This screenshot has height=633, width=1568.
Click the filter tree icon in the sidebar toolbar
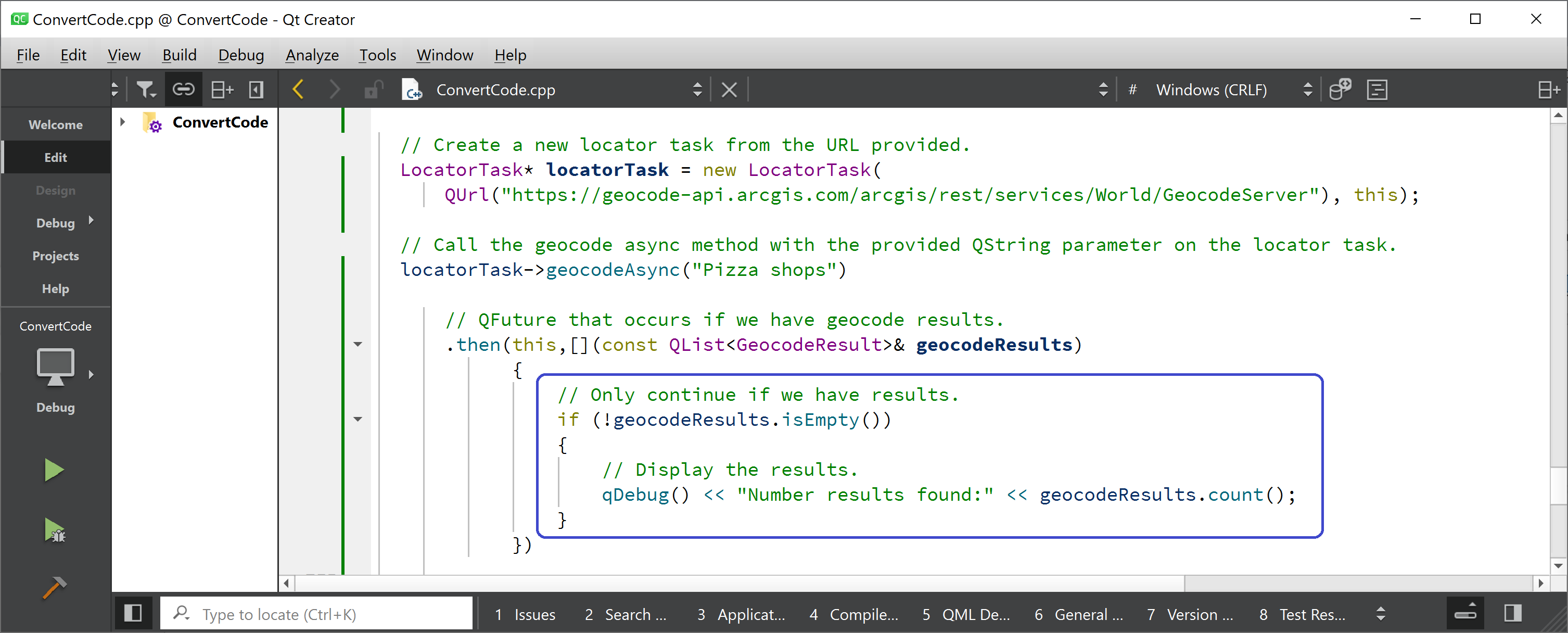click(x=146, y=90)
